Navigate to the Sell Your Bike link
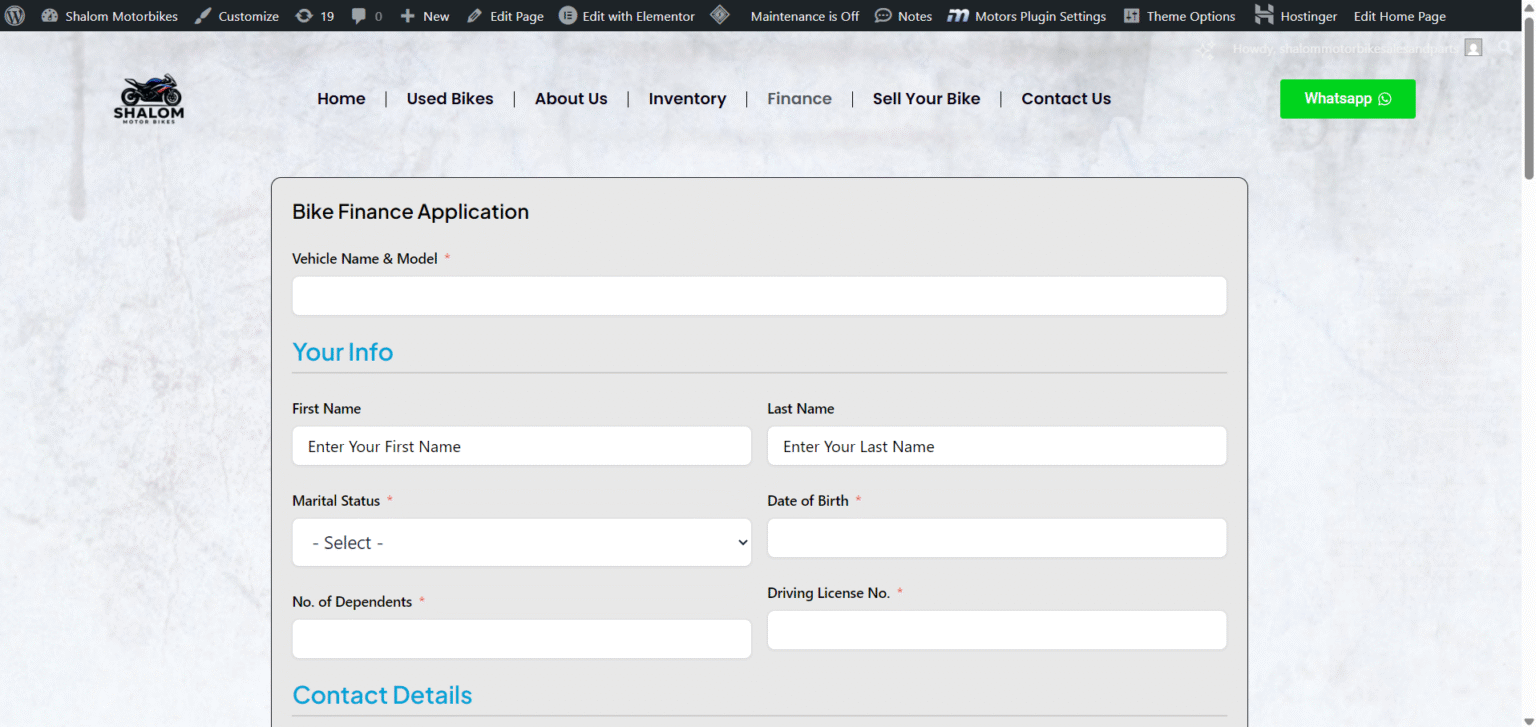The width and height of the screenshot is (1536, 727). 926,98
